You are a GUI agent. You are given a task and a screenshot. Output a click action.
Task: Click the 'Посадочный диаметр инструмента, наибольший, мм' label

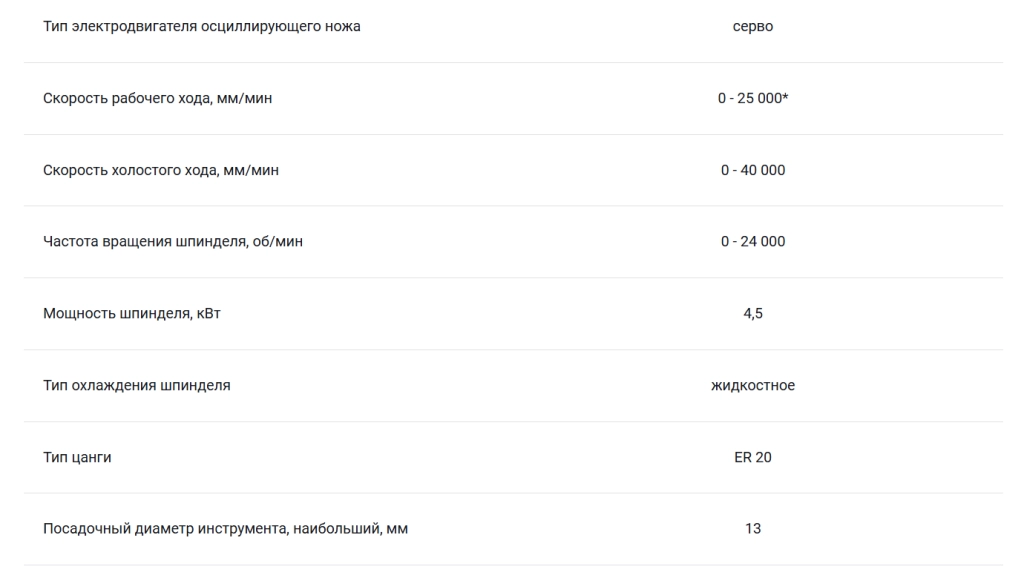coord(225,529)
